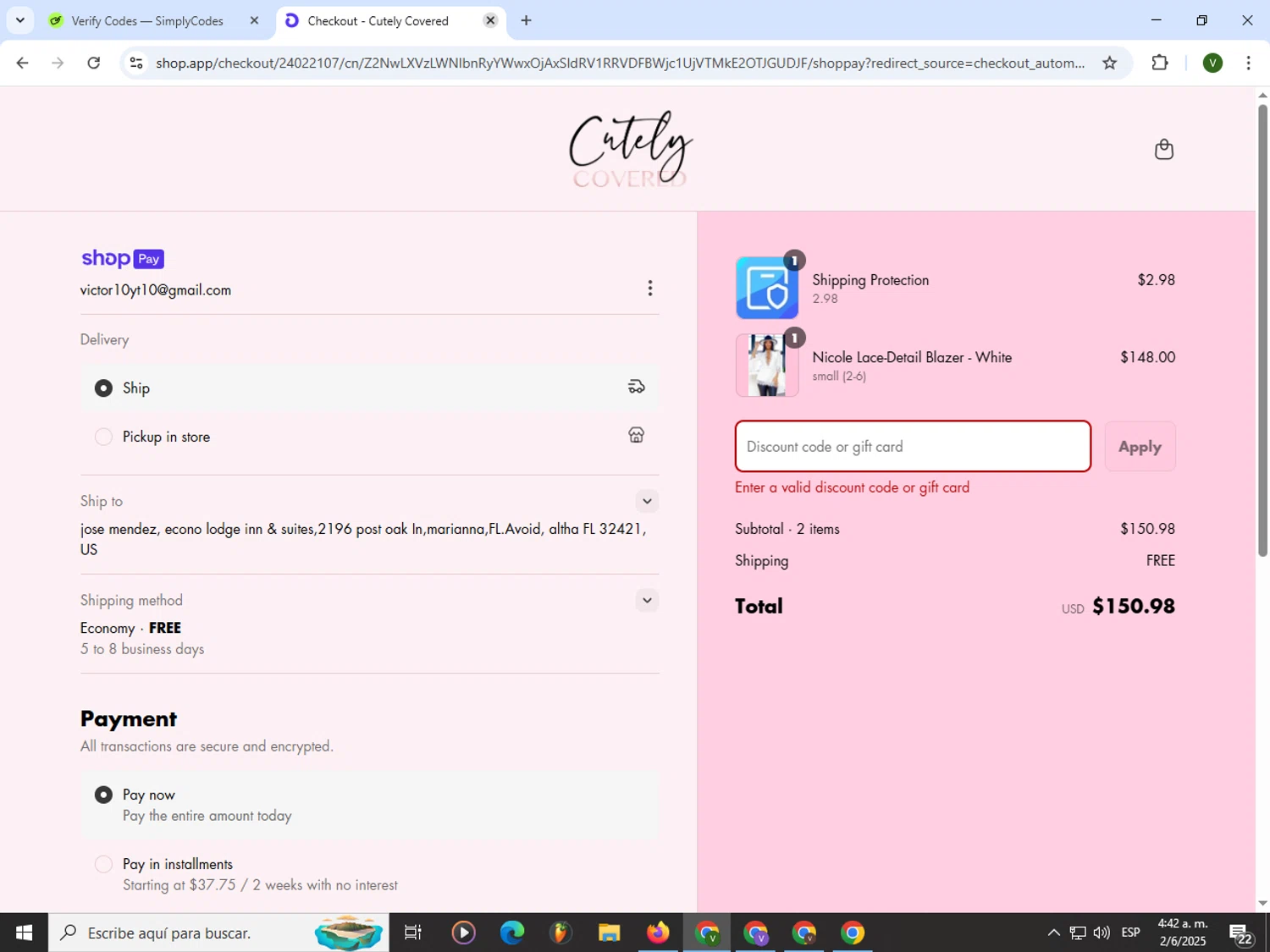Click the Discount code or gift card field
This screenshot has width=1270, height=952.
[x=913, y=446]
